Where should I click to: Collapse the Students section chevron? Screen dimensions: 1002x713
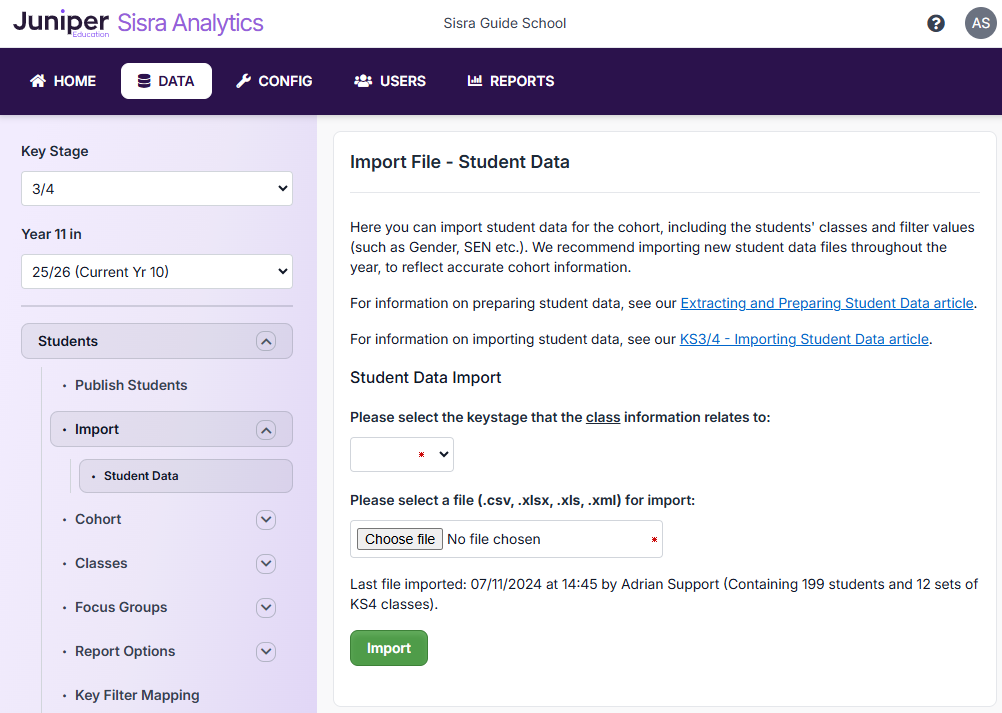pyautogui.click(x=265, y=341)
